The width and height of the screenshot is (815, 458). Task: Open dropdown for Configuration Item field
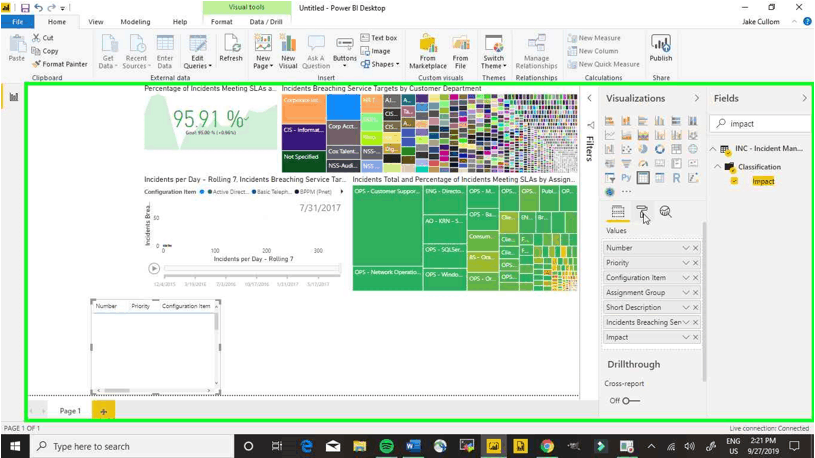pyautogui.click(x=686, y=278)
